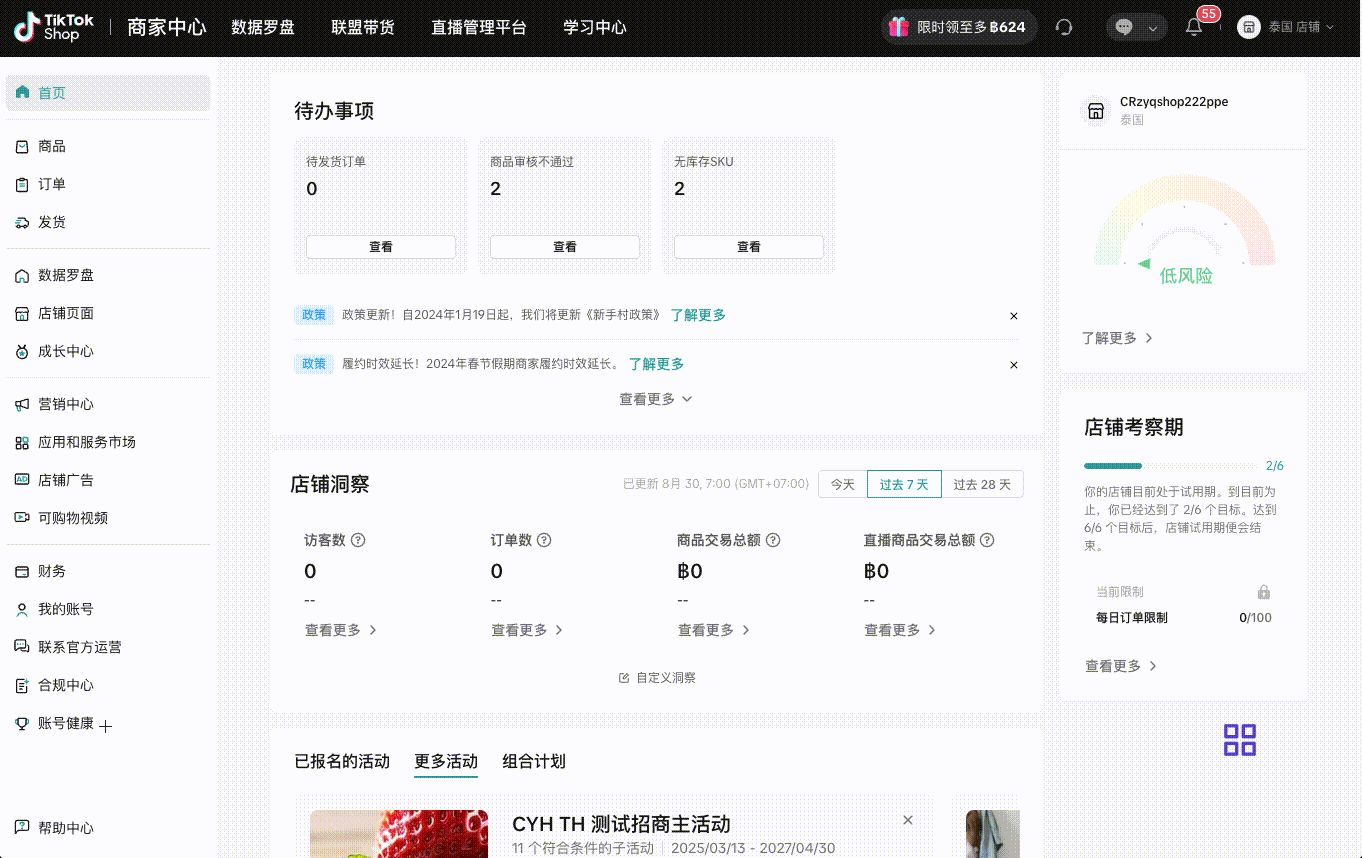This screenshot has width=1362, height=858.
Task: Select the 过去 7 天 time range
Action: [903, 484]
